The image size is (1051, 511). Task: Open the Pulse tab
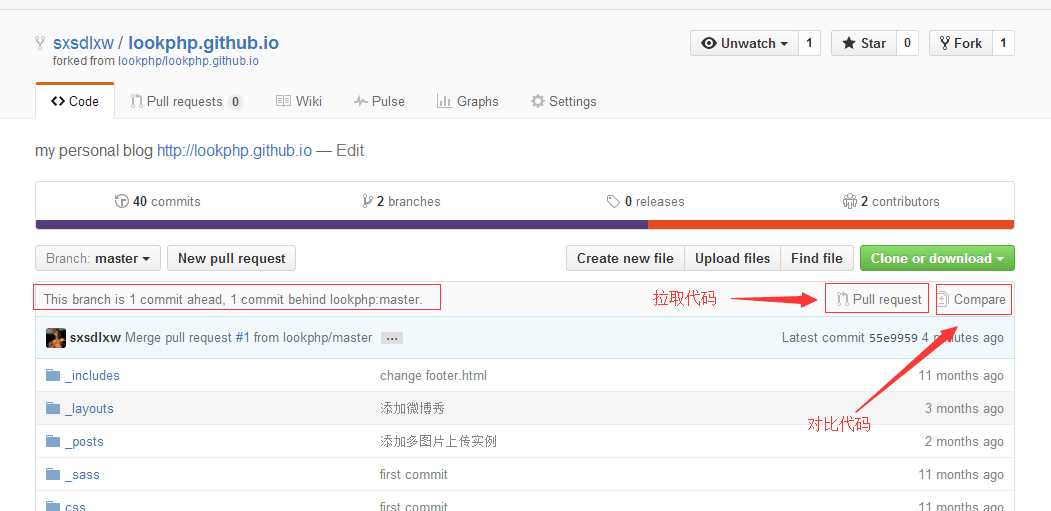click(379, 101)
